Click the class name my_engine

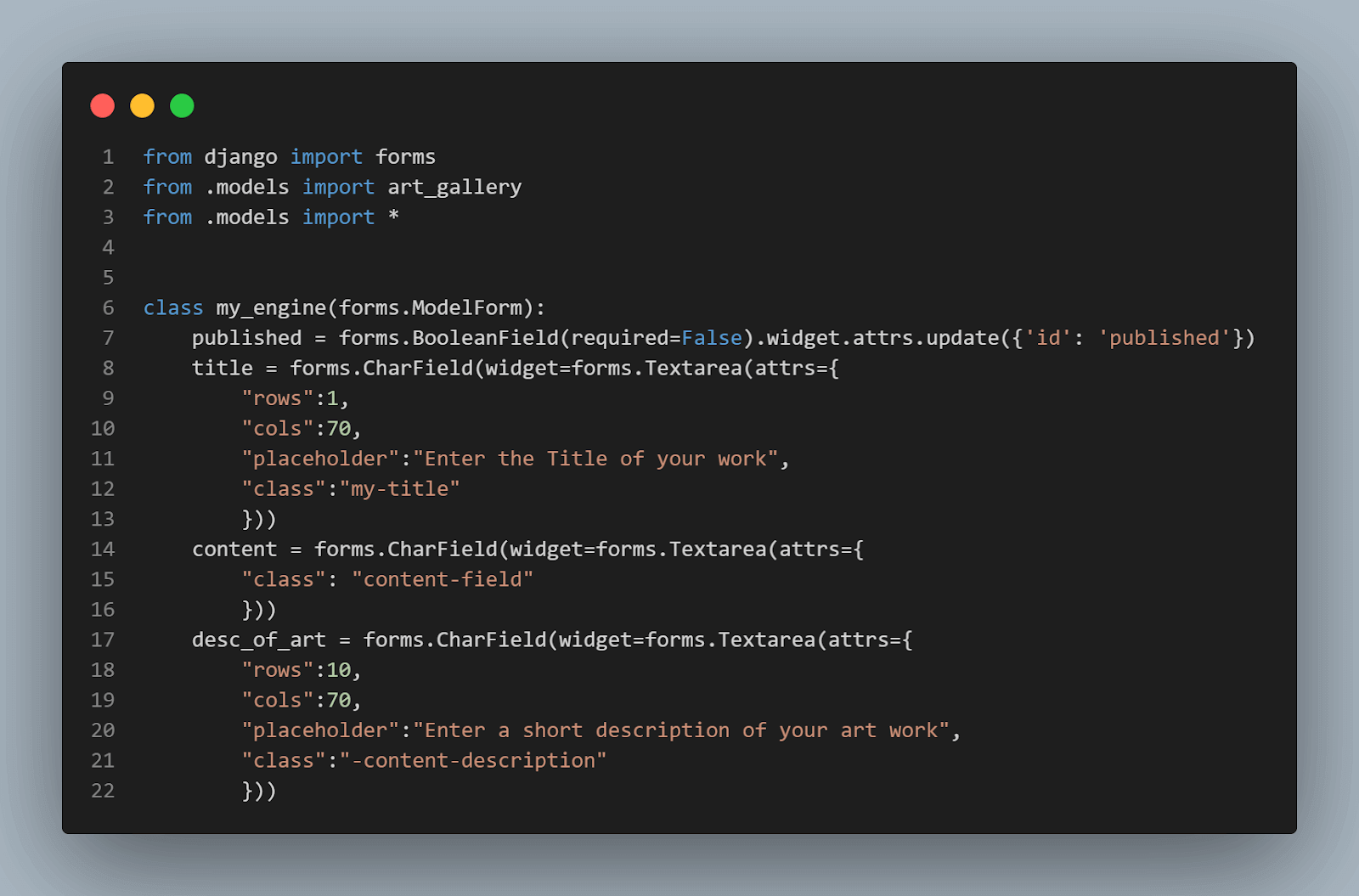click(271, 308)
